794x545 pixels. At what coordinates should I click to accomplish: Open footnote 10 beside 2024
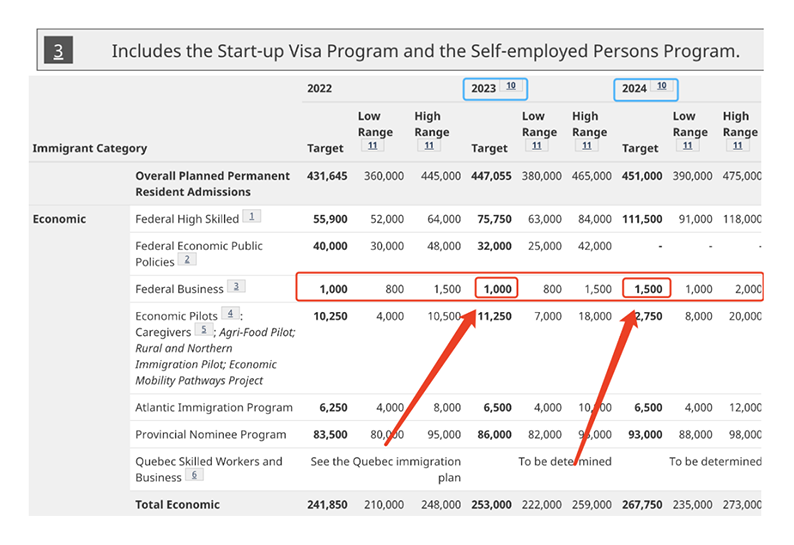point(661,86)
